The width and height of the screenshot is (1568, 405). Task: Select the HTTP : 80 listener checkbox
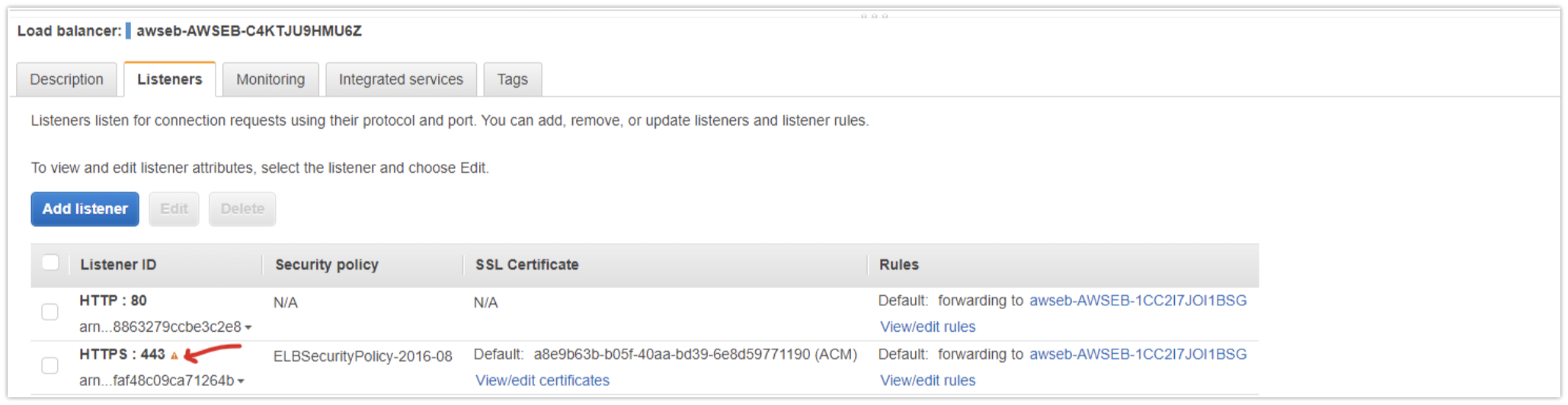pyautogui.click(x=50, y=312)
